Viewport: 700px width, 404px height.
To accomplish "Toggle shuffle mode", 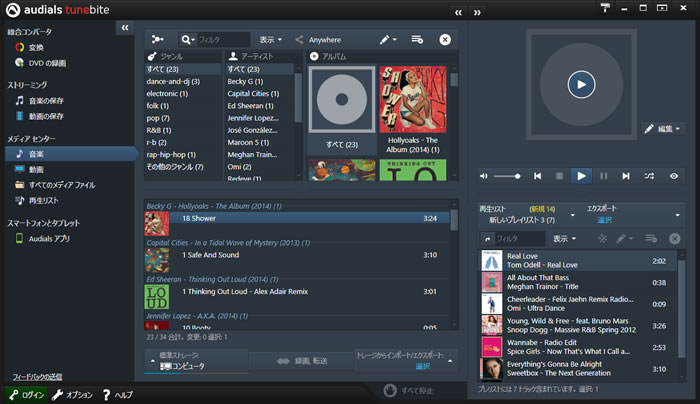I will pyautogui.click(x=649, y=176).
